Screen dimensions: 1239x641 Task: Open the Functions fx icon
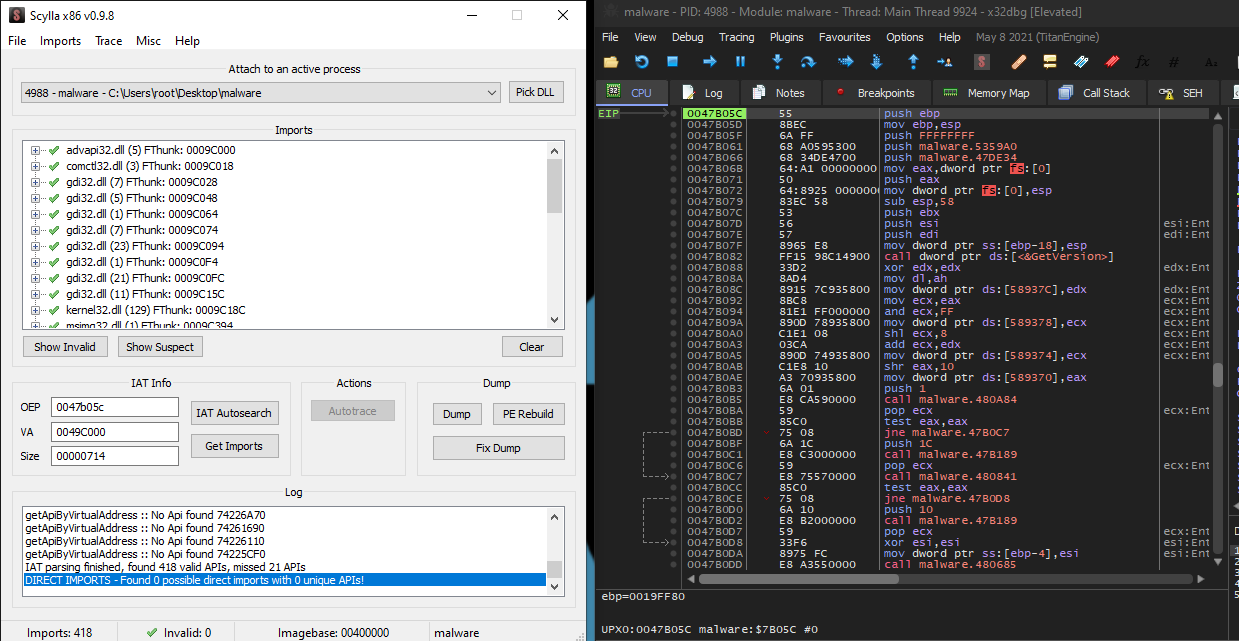[x=1143, y=62]
